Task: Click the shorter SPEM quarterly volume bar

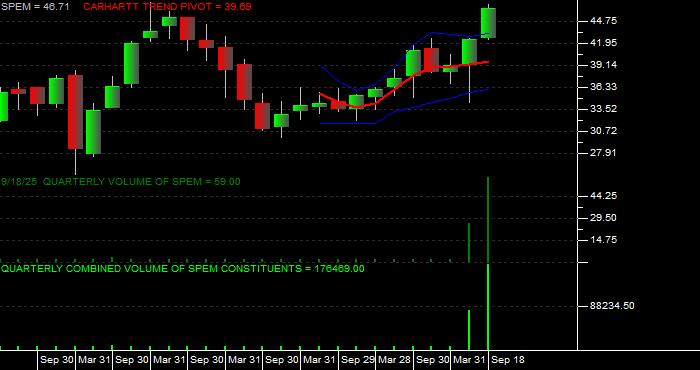Action: 469,243
